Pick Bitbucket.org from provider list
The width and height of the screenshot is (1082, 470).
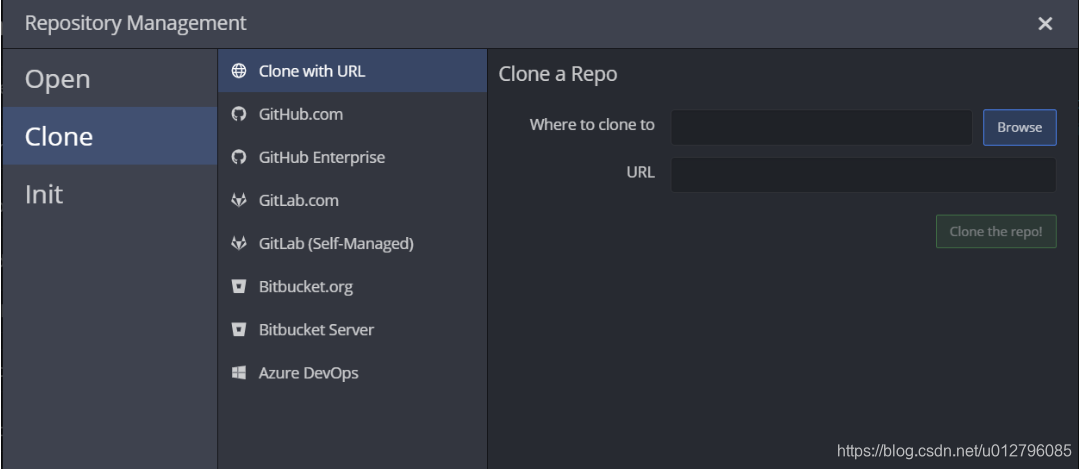click(x=353, y=286)
